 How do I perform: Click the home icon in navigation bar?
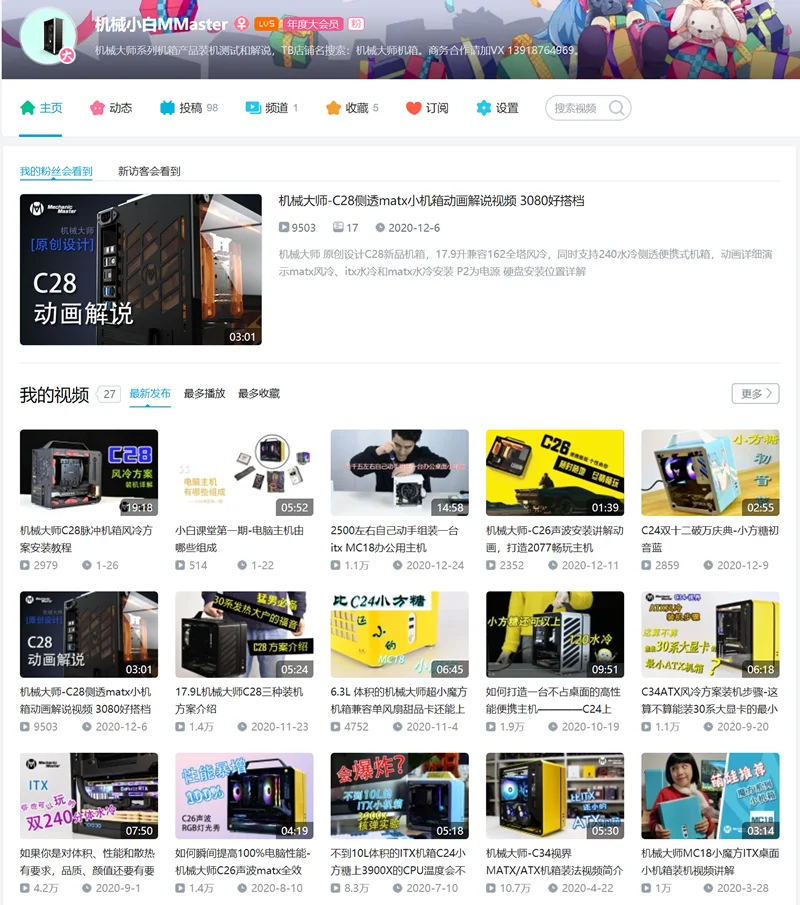point(27,108)
